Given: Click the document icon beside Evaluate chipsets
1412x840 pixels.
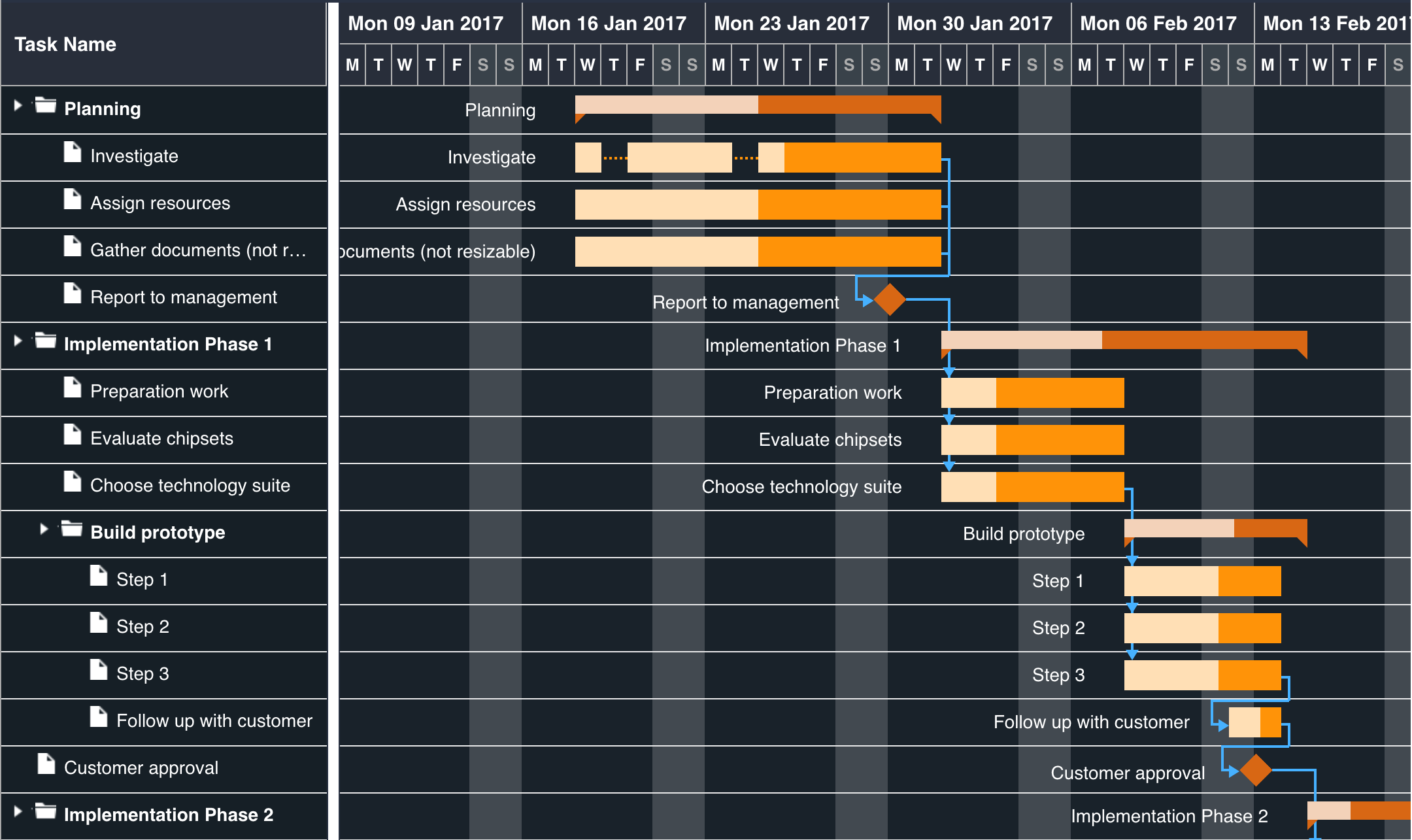Looking at the screenshot, I should click(71, 435).
